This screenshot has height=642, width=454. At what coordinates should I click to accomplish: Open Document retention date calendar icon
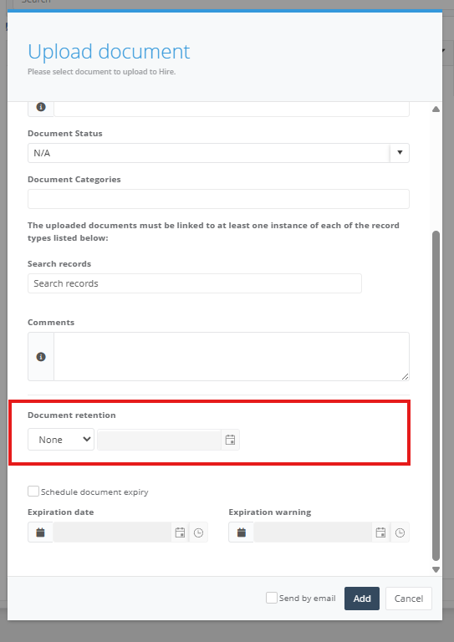pos(230,440)
